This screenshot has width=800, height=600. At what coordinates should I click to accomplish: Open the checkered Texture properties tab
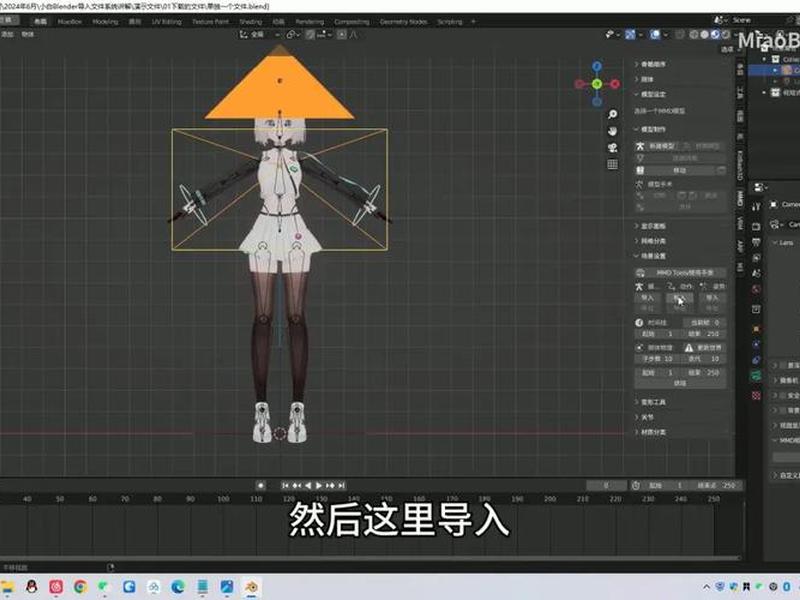(756, 395)
